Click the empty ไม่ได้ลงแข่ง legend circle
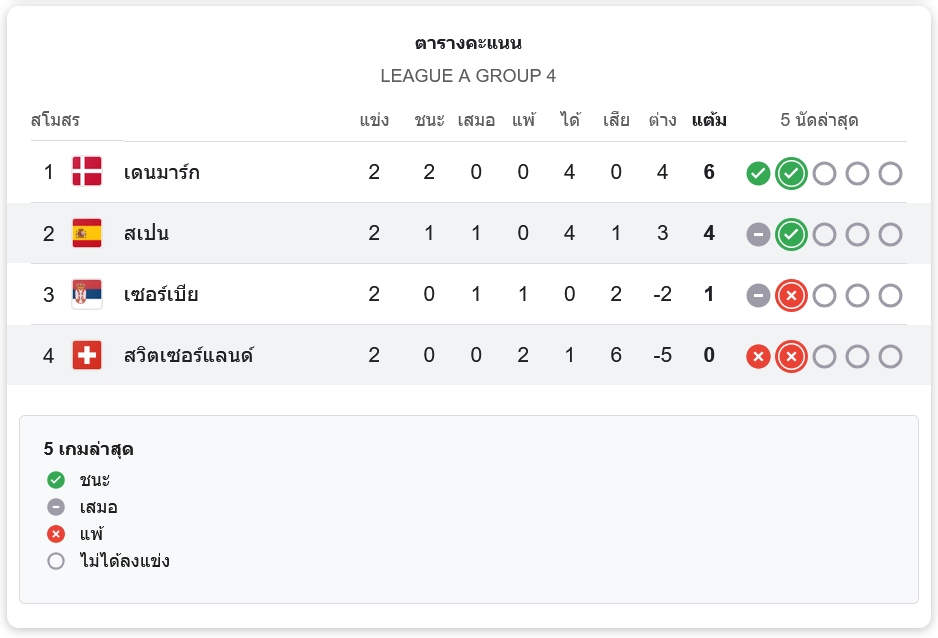 tap(56, 561)
